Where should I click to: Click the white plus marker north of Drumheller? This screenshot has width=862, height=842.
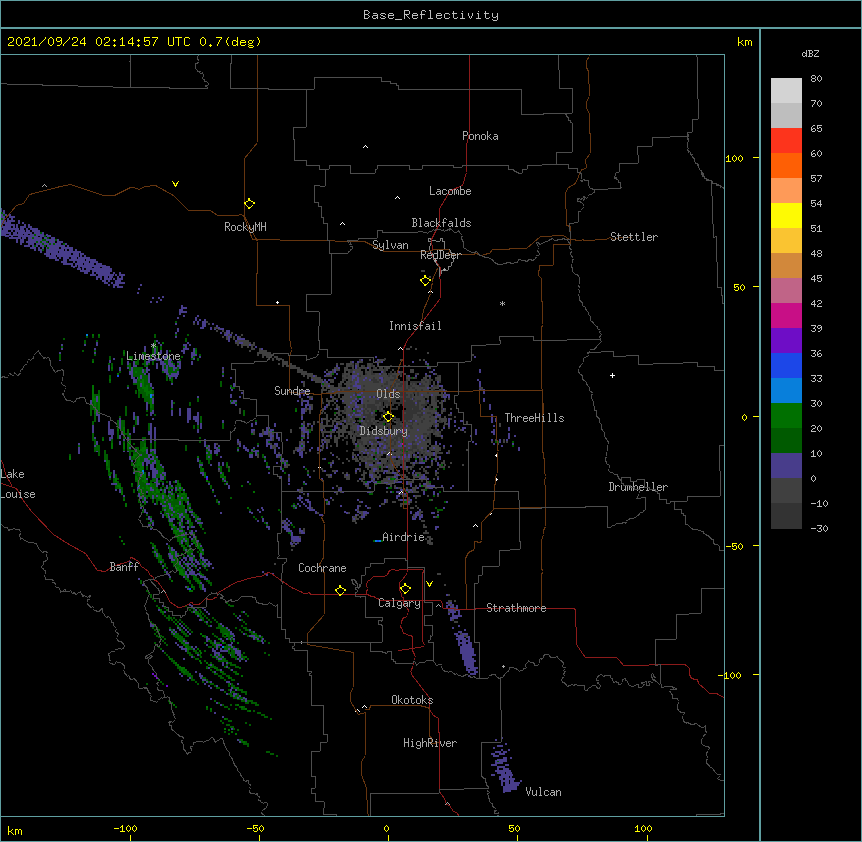pos(612,375)
